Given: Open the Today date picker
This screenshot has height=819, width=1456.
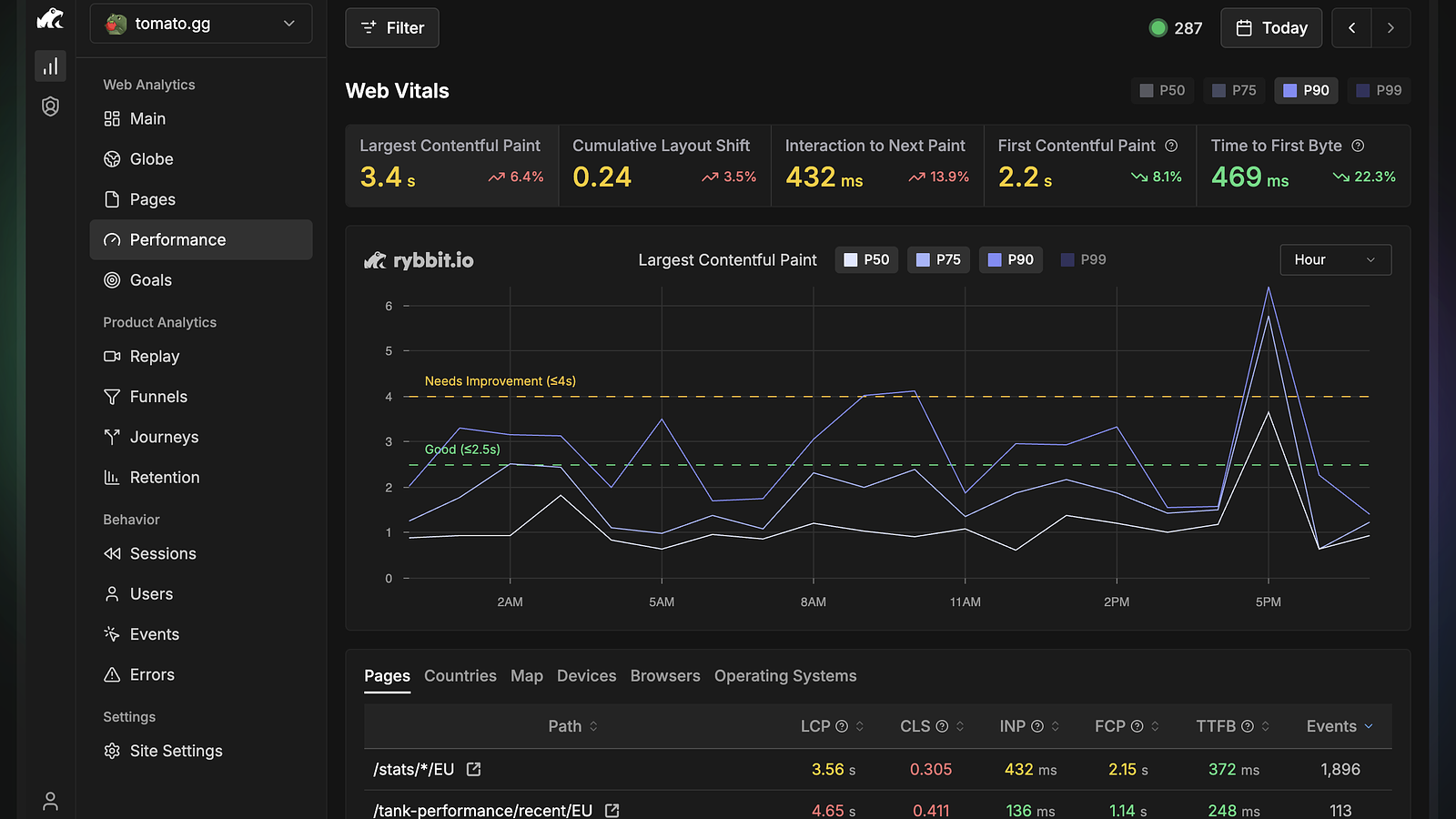Looking at the screenshot, I should 1271,28.
